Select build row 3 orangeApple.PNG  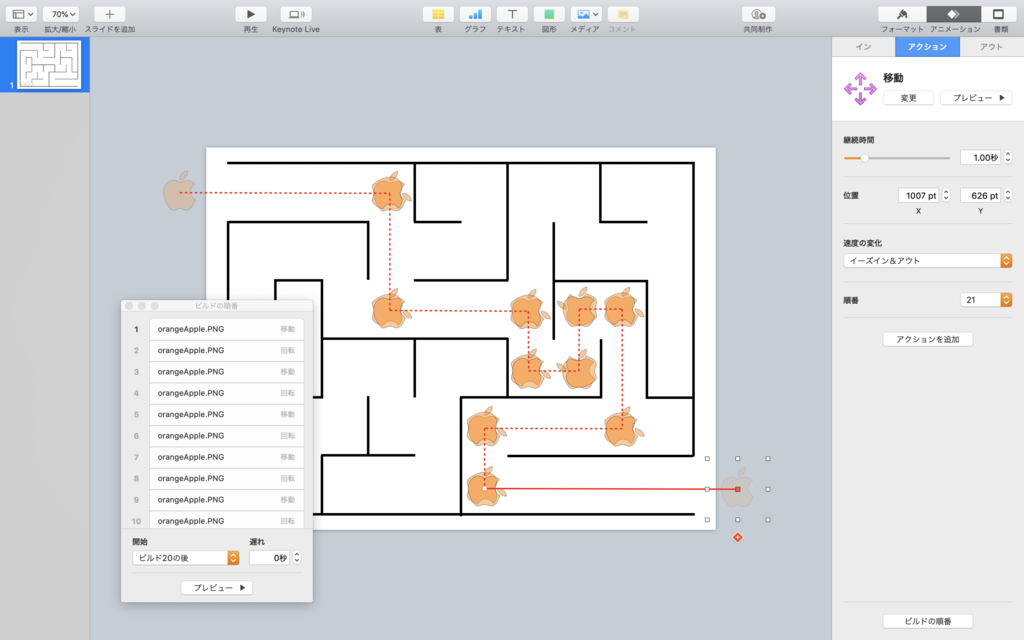coord(226,372)
